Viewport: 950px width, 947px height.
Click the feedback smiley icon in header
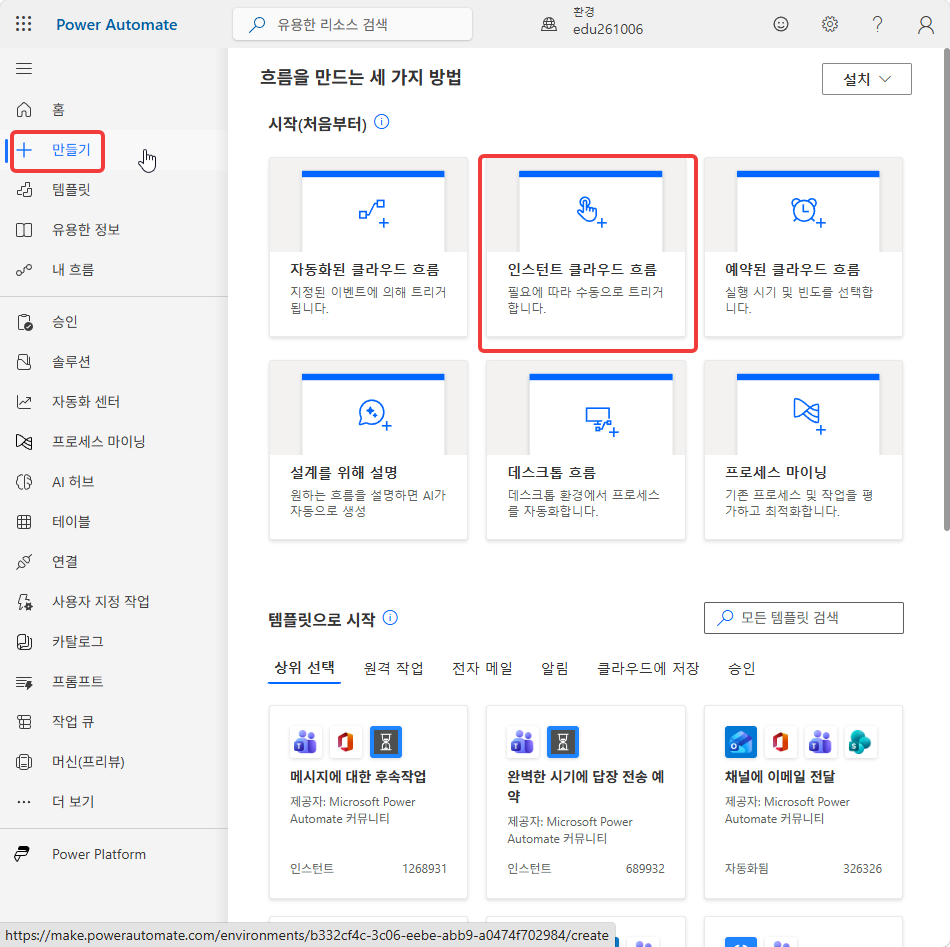[x=781, y=24]
